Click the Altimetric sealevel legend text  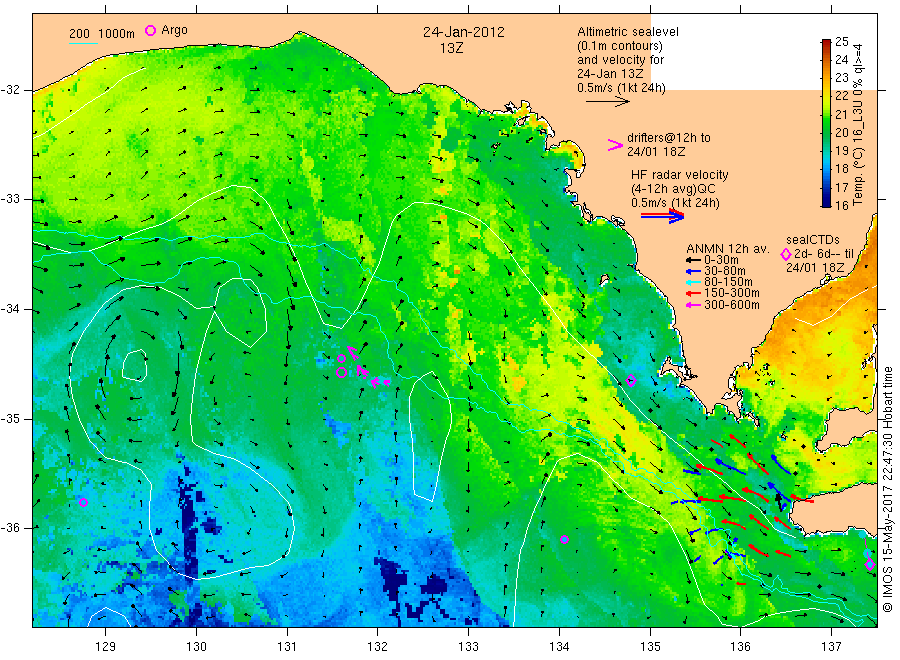(626, 33)
